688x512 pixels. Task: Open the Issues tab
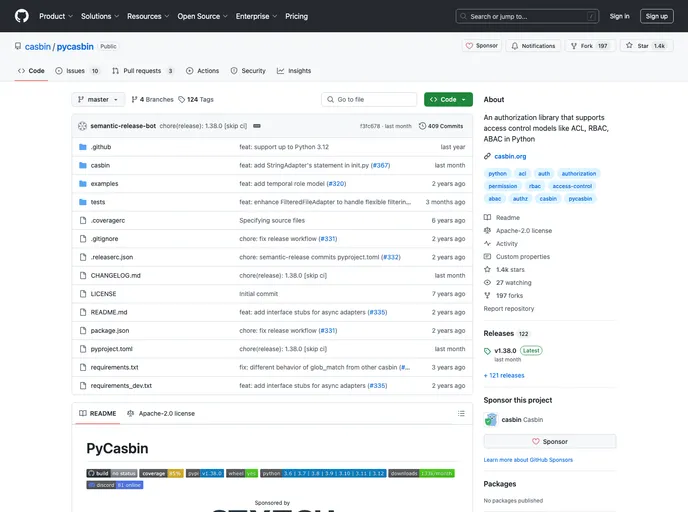point(77,71)
